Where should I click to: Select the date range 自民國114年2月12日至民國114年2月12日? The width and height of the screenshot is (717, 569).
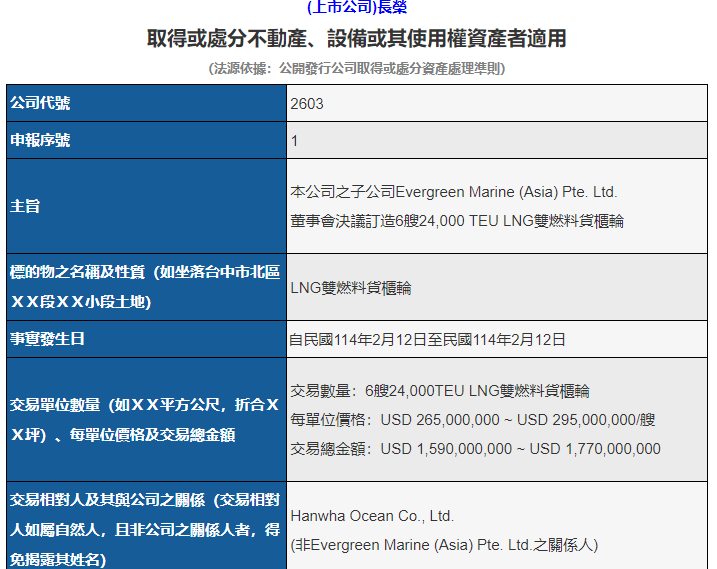[427, 340]
